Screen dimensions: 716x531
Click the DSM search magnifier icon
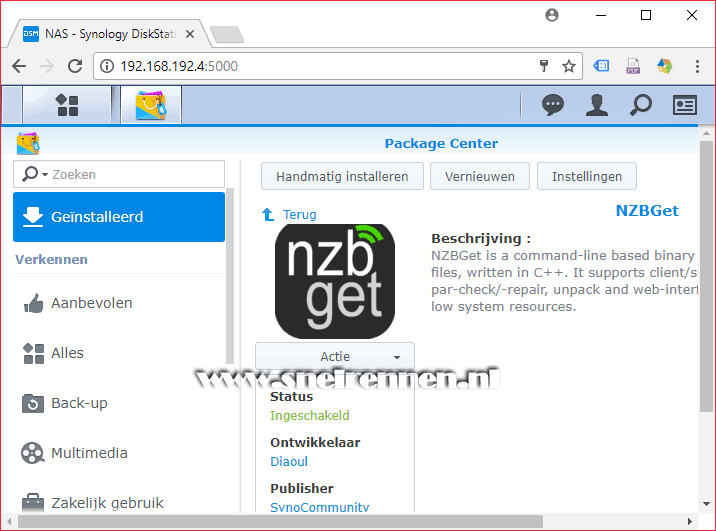(x=640, y=105)
